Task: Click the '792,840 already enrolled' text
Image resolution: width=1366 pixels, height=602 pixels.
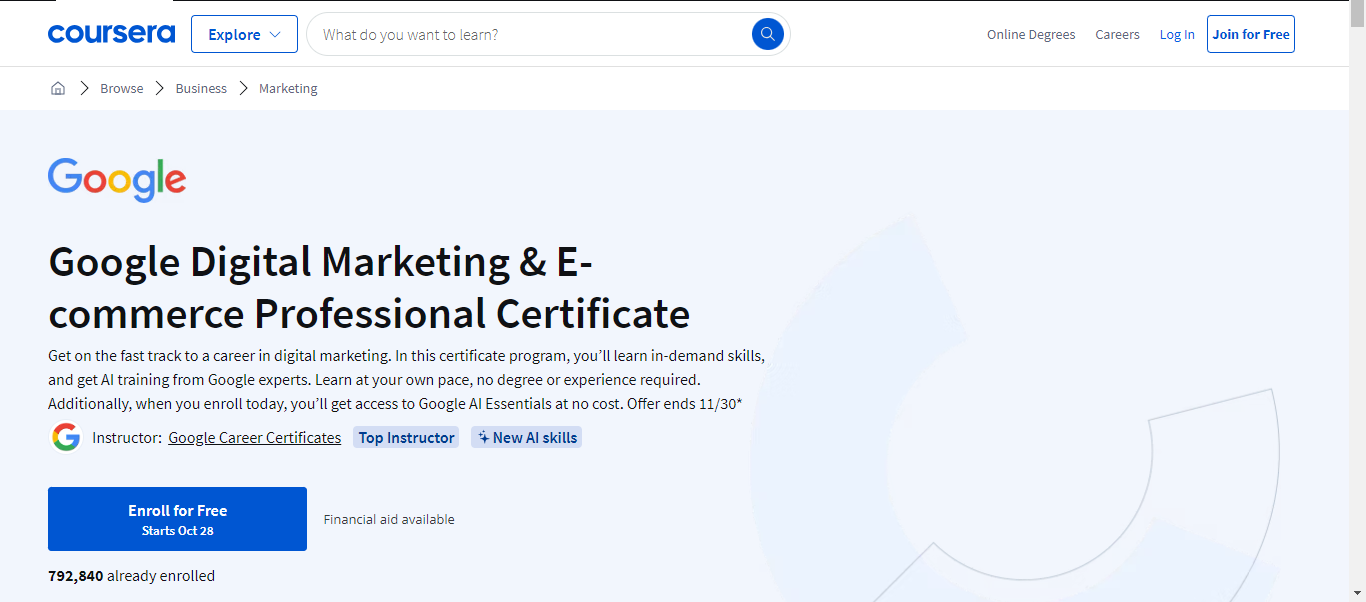Action: coord(131,576)
